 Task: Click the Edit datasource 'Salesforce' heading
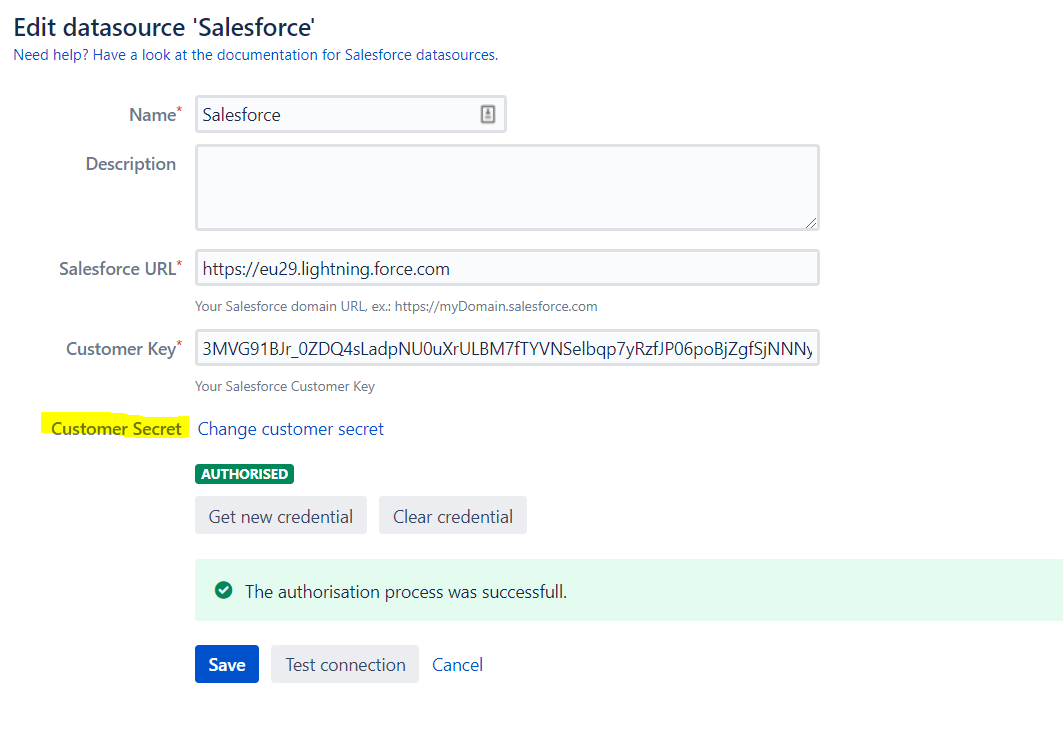click(x=165, y=27)
